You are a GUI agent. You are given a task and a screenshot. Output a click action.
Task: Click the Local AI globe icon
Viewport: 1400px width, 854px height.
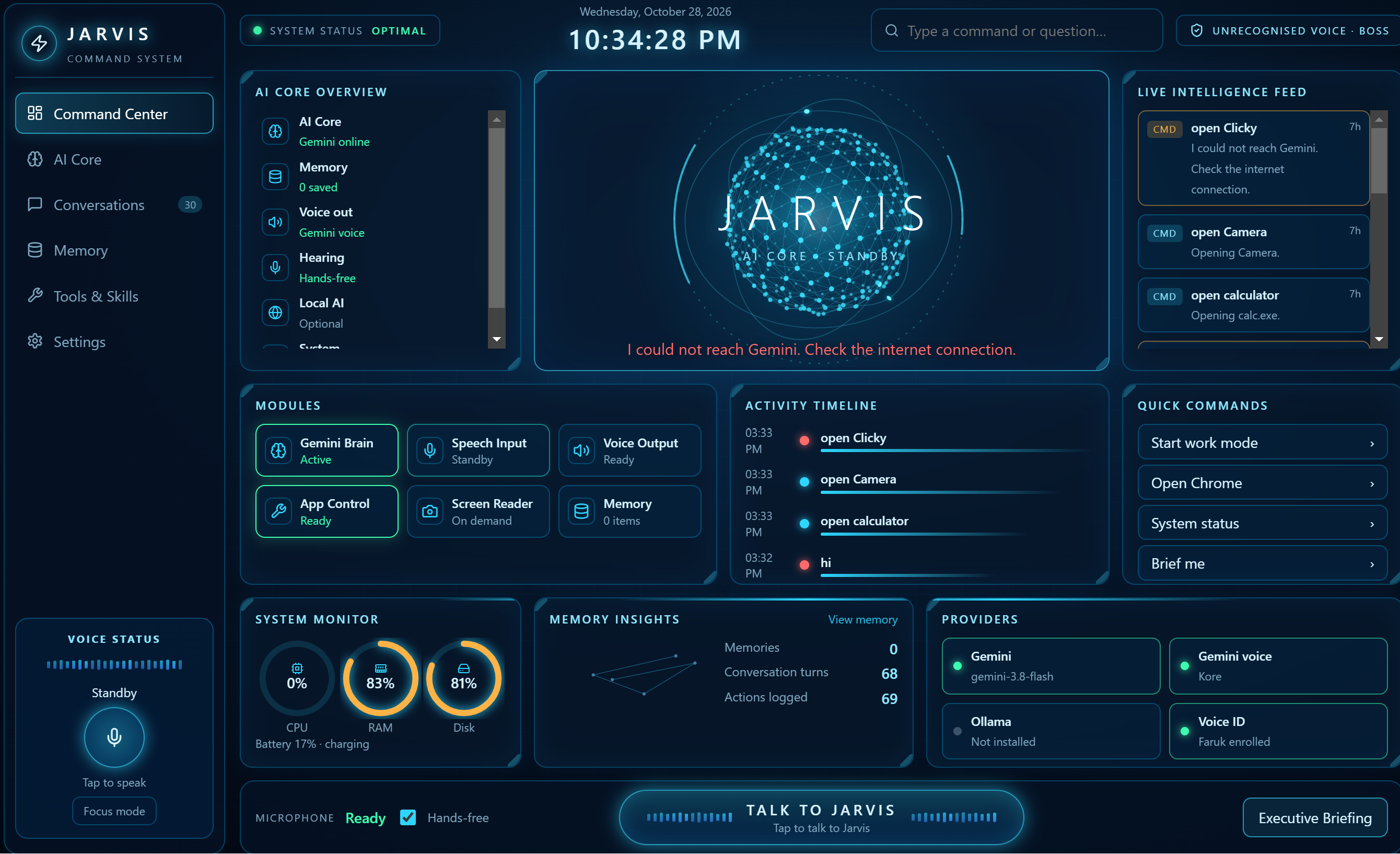(275, 313)
